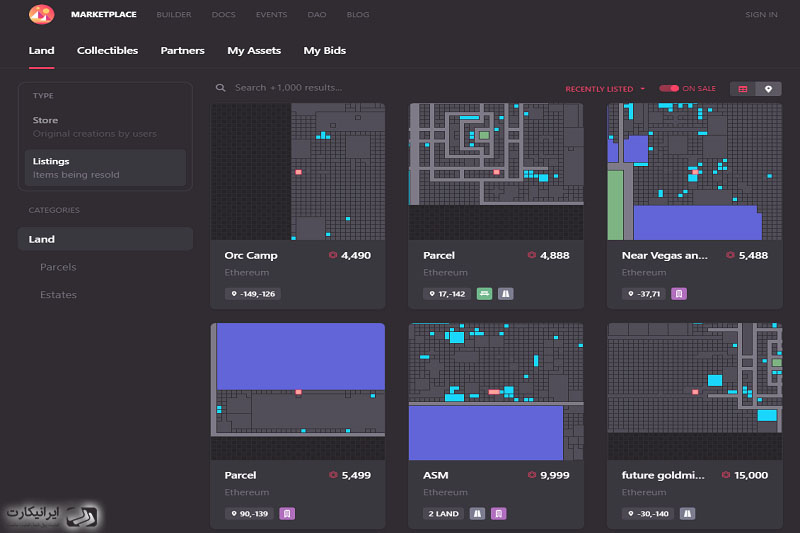The height and width of the screenshot is (533, 800).
Task: Click the search magnifier icon
Action: (x=220, y=88)
